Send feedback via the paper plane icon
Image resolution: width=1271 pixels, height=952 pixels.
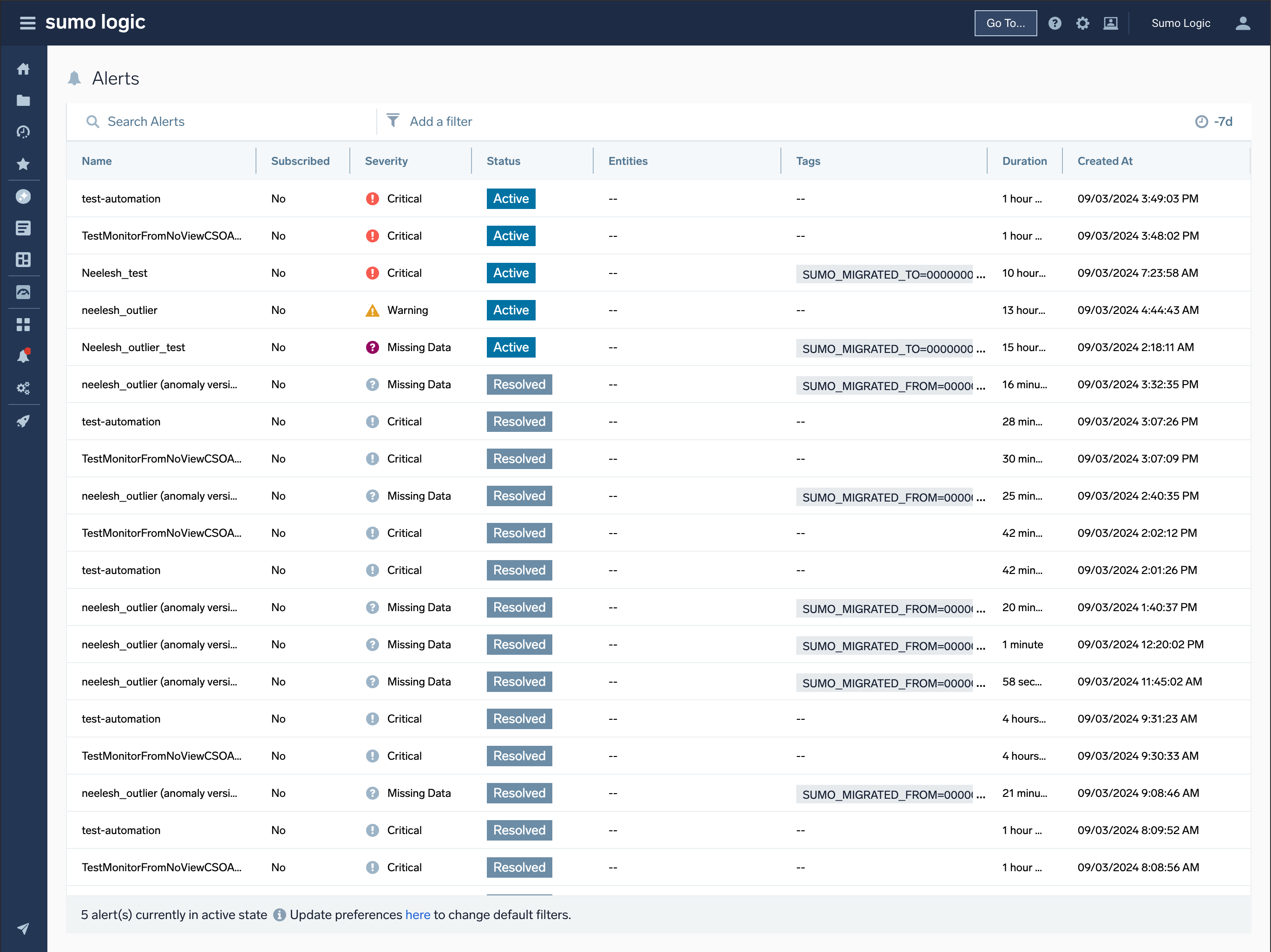coord(24,928)
